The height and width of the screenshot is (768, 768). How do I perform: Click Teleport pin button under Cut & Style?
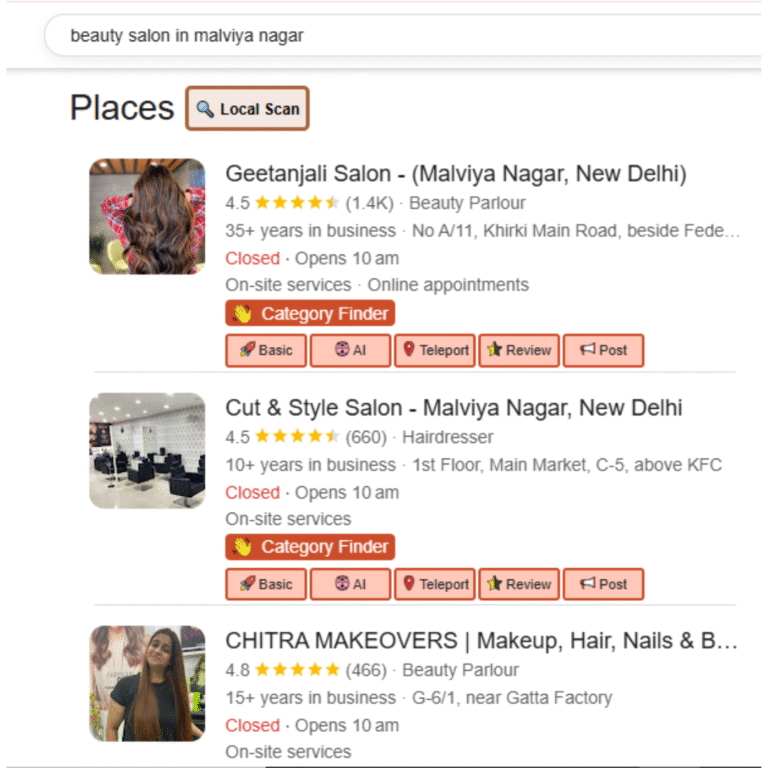[434, 584]
